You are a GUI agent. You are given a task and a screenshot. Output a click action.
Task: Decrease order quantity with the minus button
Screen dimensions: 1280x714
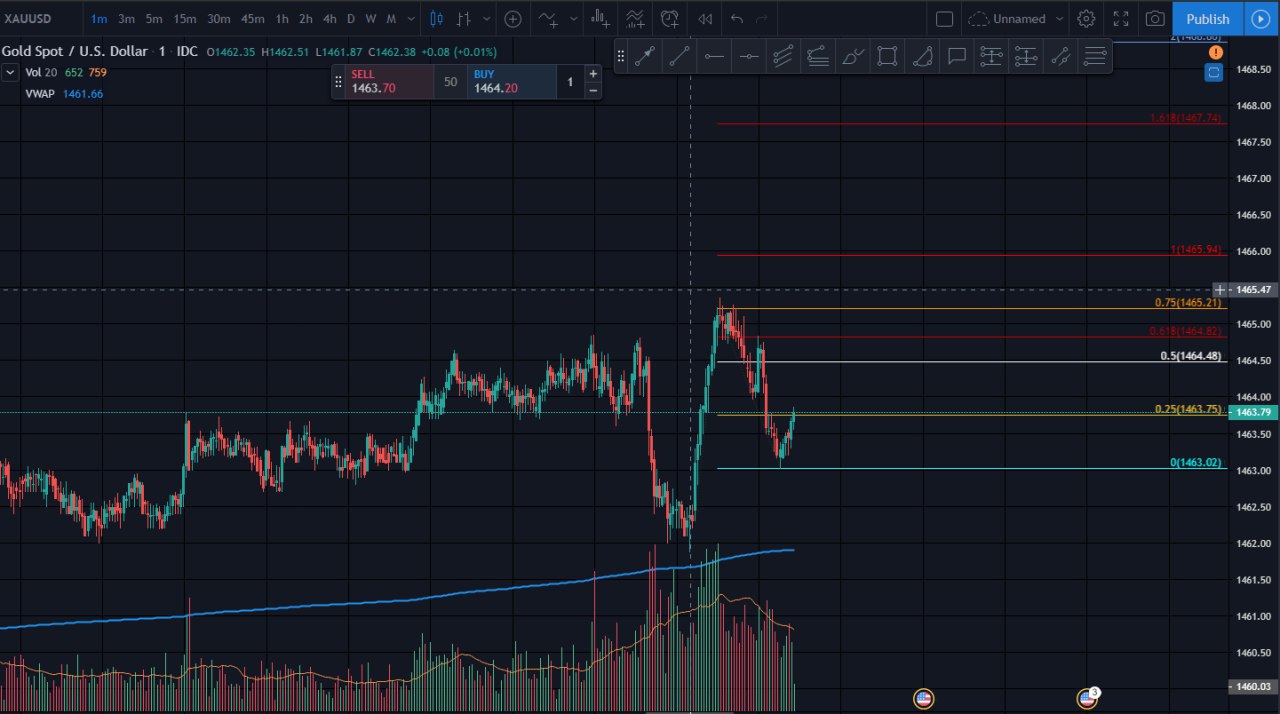pyautogui.click(x=593, y=90)
